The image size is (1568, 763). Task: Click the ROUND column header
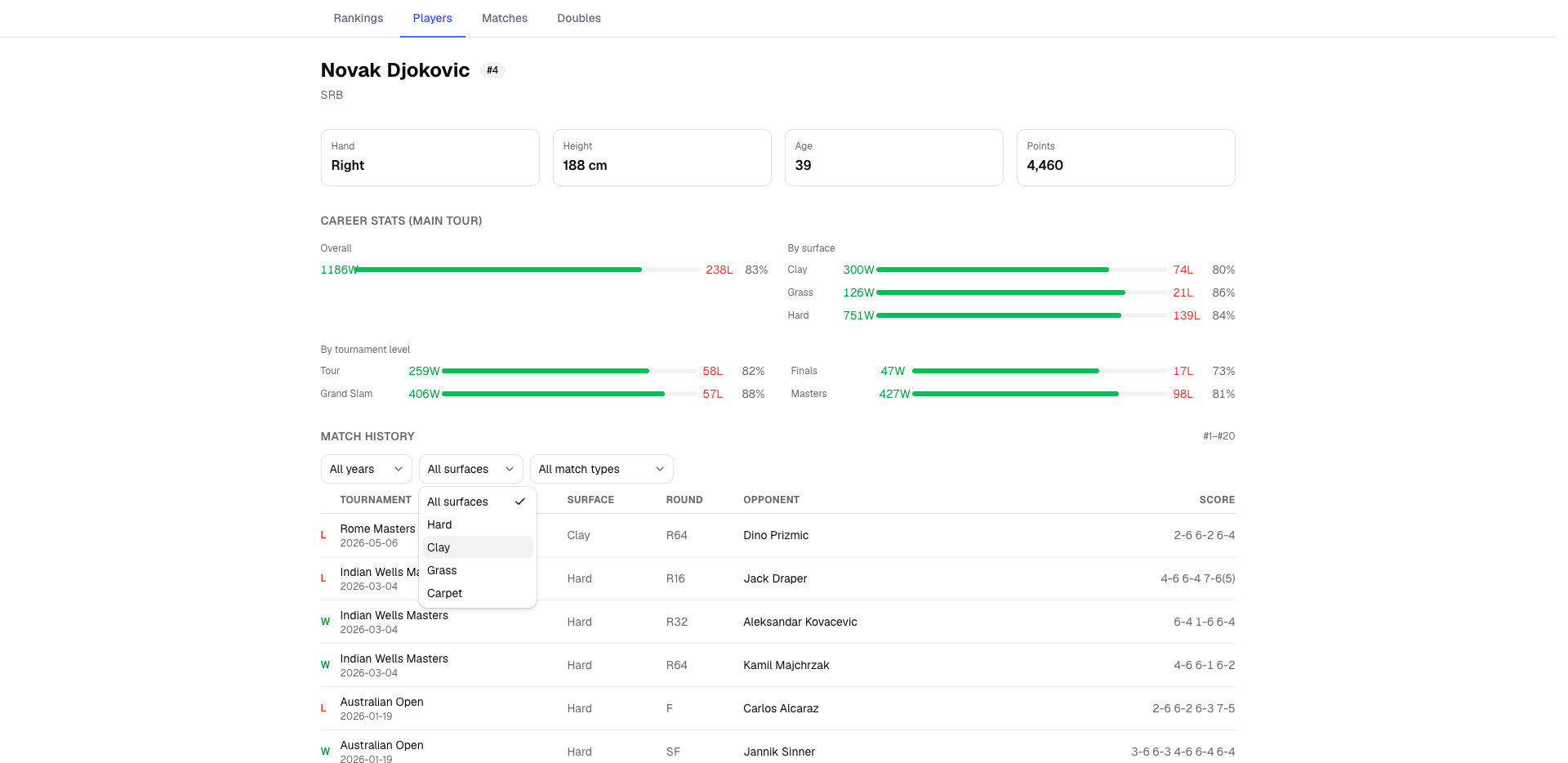[x=684, y=500]
